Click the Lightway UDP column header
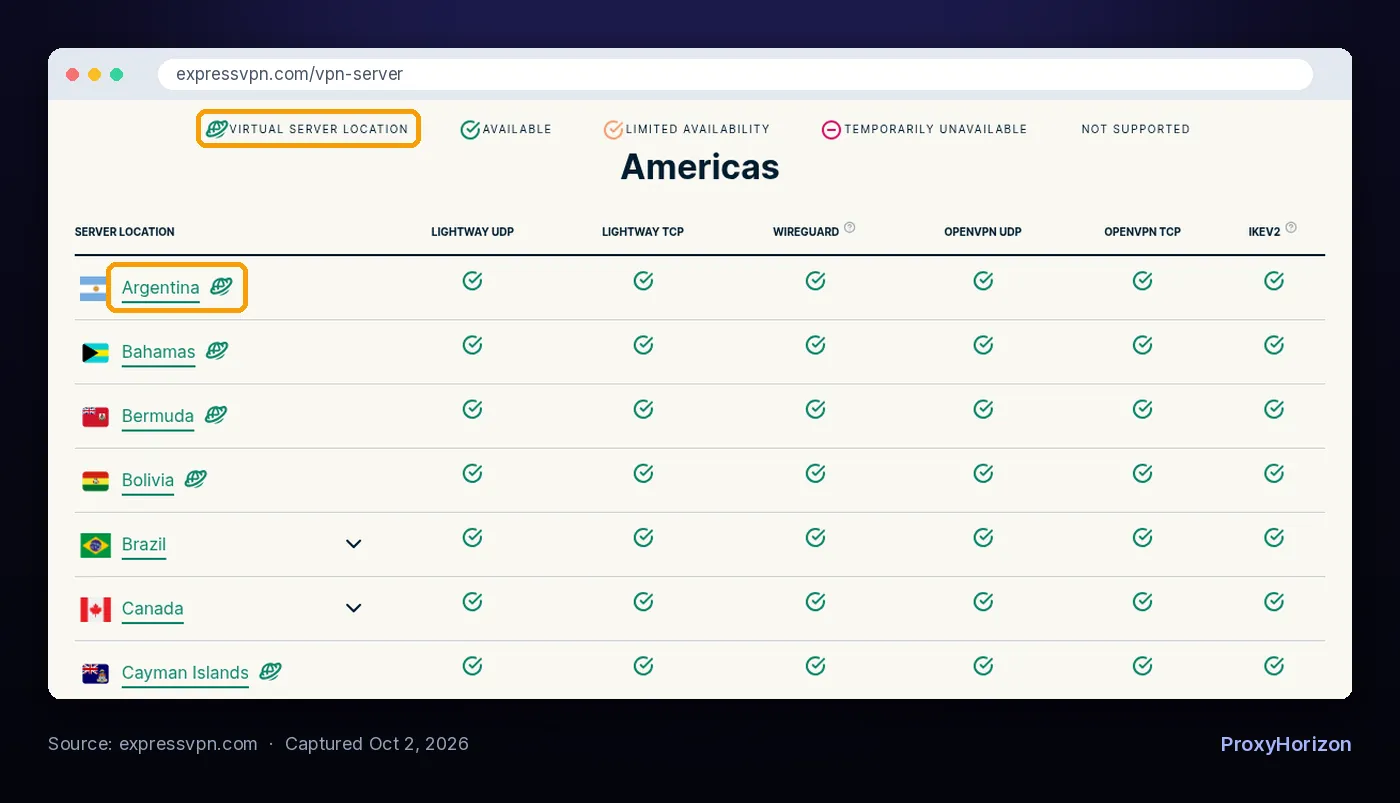Screen dimensions: 1400x803 [473, 232]
